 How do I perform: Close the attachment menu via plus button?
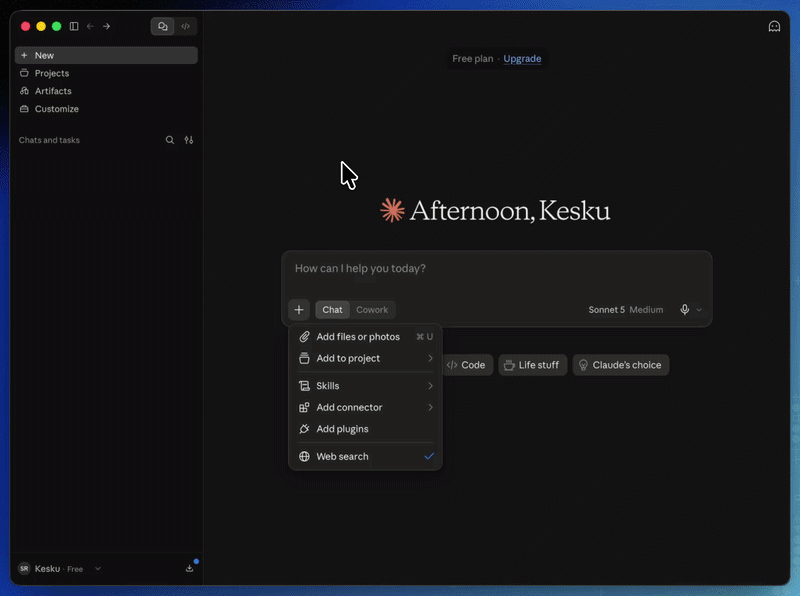point(299,310)
